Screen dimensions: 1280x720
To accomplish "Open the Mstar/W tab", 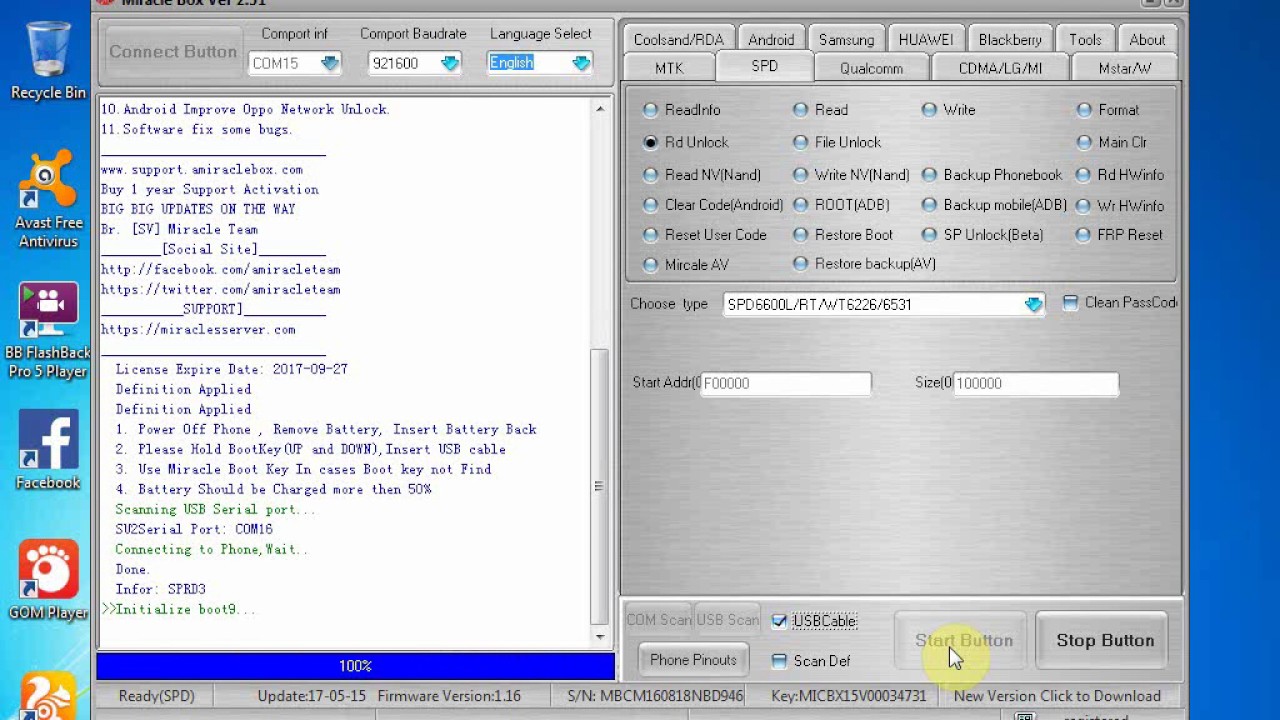I will tap(1124, 68).
